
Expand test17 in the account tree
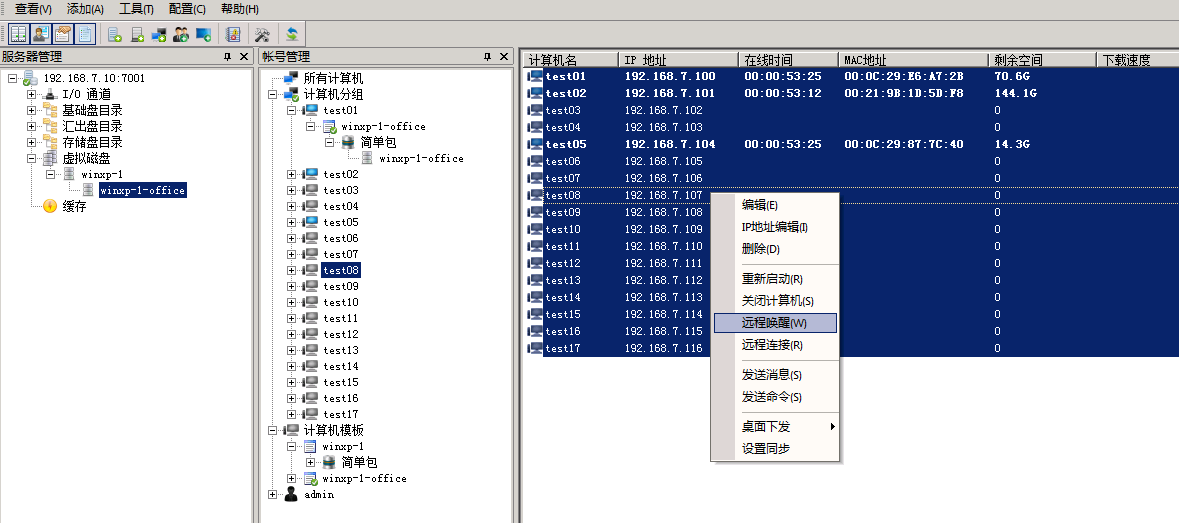coord(292,414)
